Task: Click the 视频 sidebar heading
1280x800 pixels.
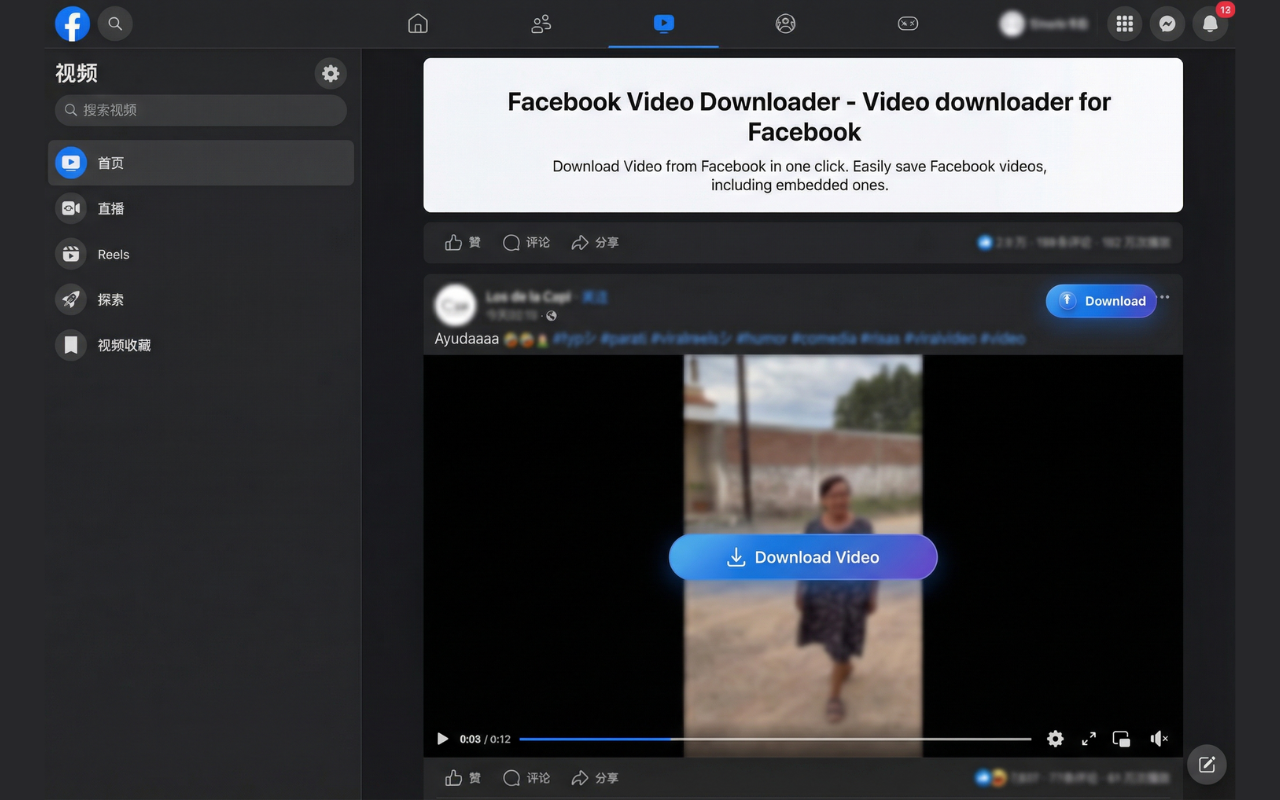Action: point(76,73)
